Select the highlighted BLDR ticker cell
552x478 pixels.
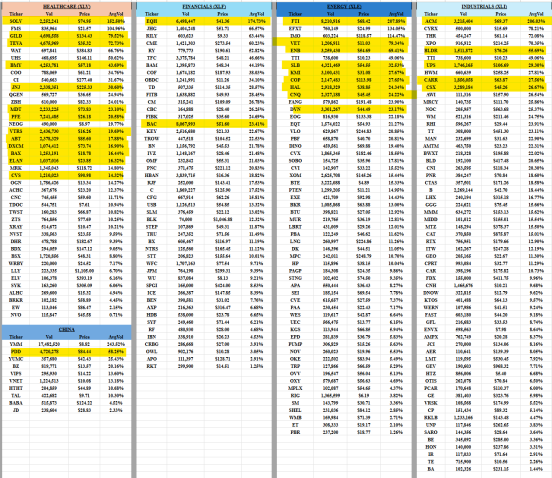point(431,51)
